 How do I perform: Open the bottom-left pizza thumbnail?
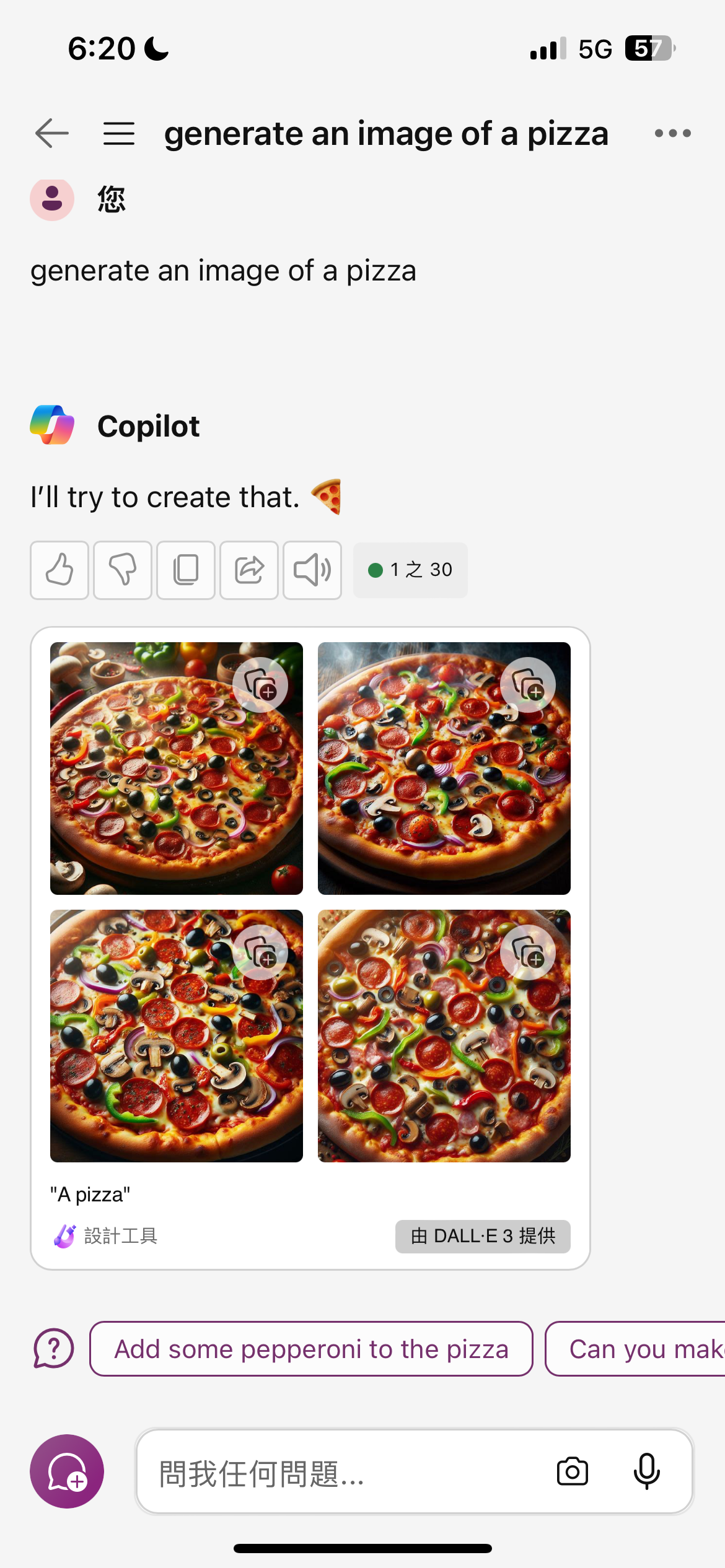pos(177,1035)
